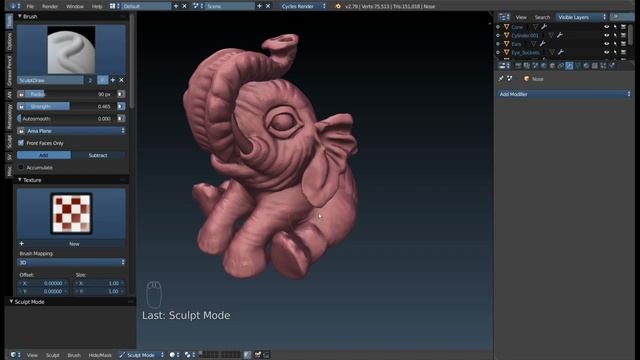Open the Object properties tab icon
Viewport: 640px width, 360px height.
click(x=552, y=66)
